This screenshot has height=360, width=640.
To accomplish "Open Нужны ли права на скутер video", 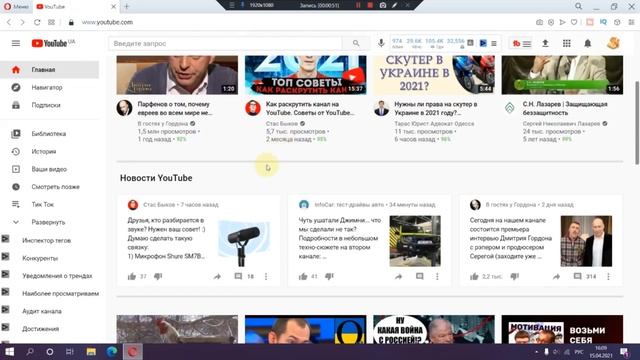I will coord(436,109).
